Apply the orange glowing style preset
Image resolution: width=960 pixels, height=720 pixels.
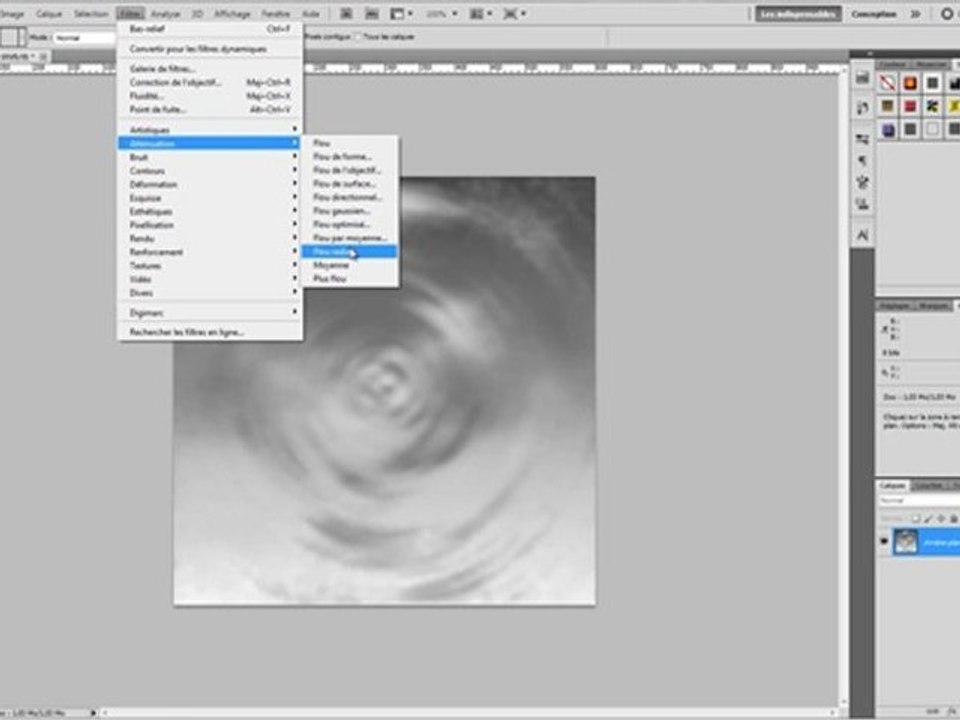coord(910,83)
